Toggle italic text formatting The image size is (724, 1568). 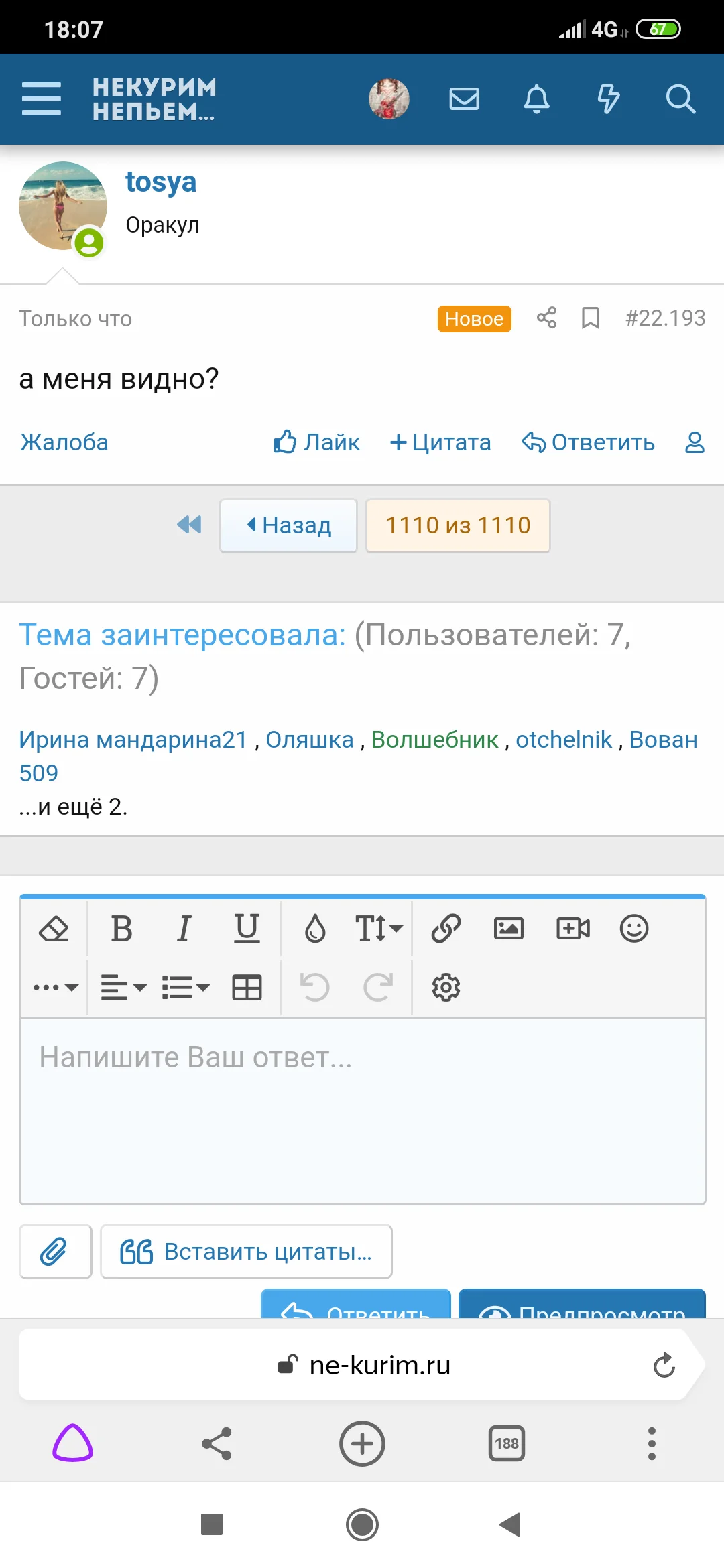coord(184,929)
